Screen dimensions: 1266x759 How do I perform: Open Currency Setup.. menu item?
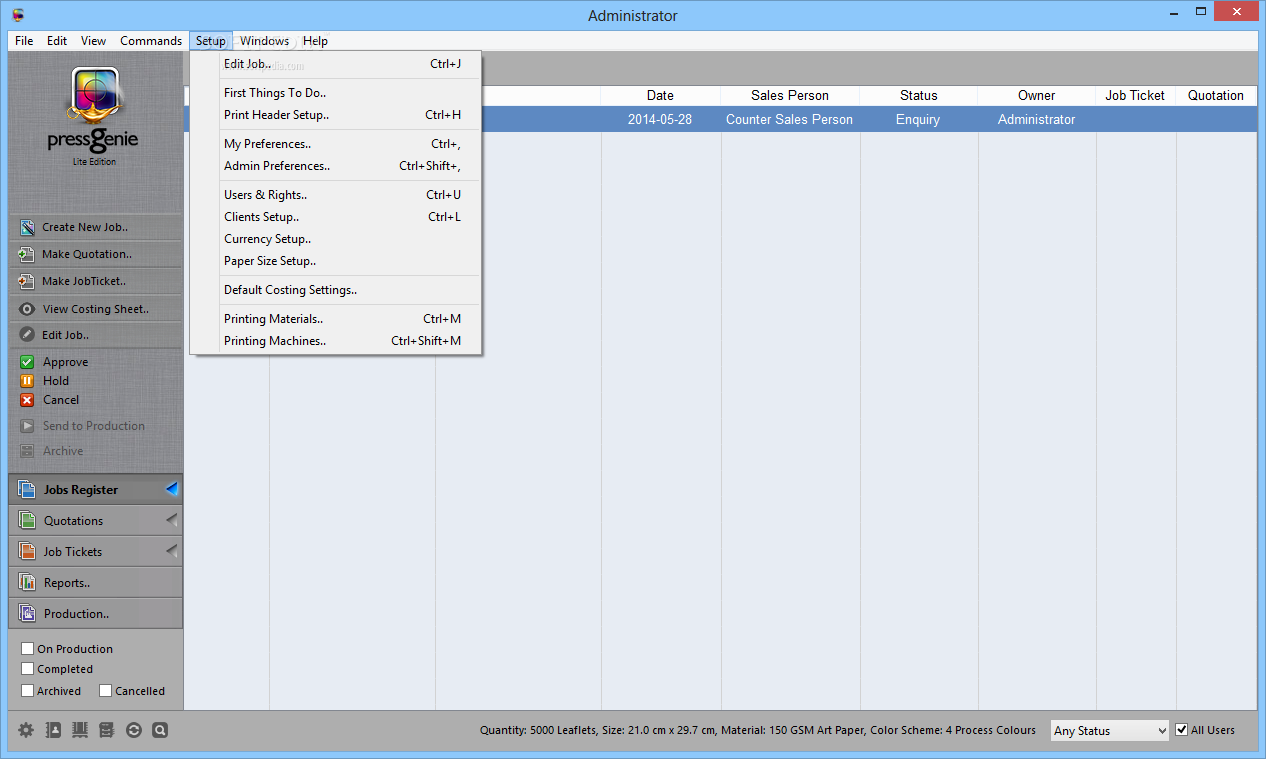pos(336,239)
